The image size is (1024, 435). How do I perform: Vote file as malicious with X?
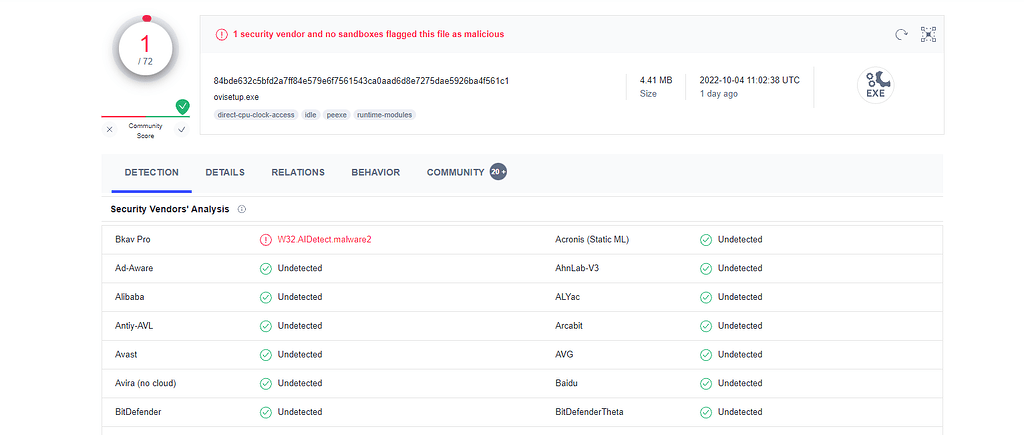pyautogui.click(x=110, y=130)
